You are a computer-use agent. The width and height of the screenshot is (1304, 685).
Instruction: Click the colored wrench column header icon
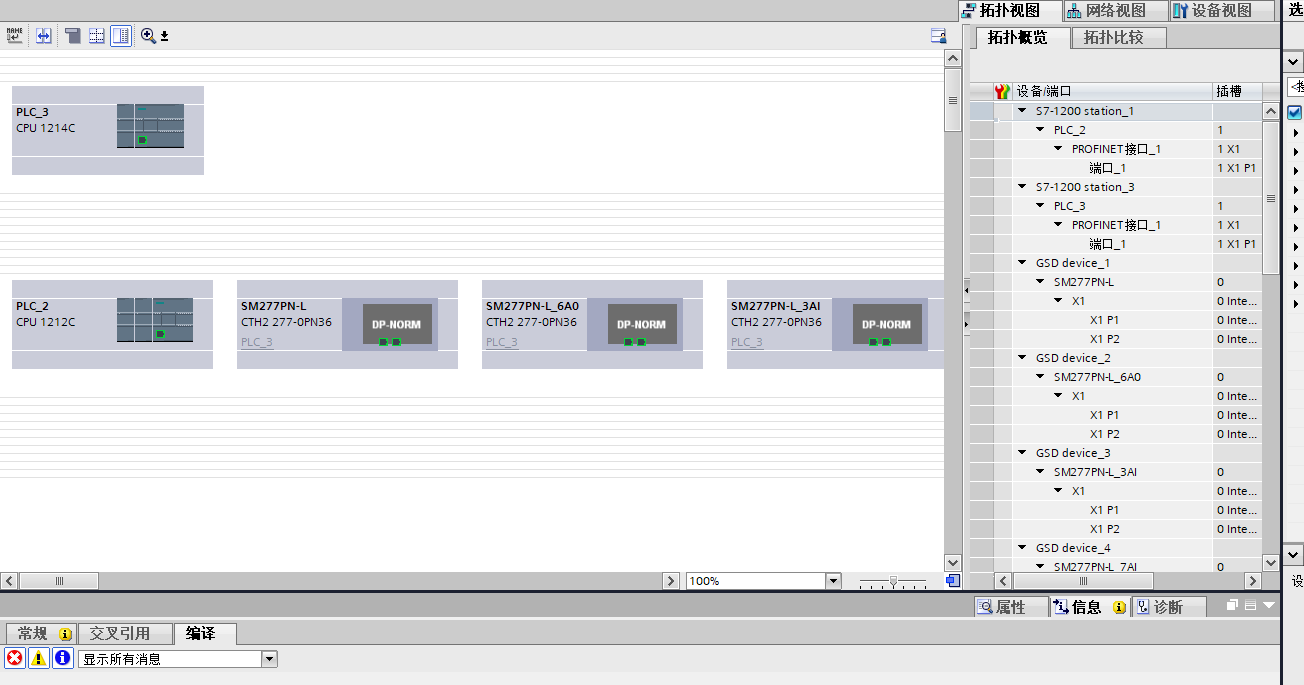point(1003,91)
